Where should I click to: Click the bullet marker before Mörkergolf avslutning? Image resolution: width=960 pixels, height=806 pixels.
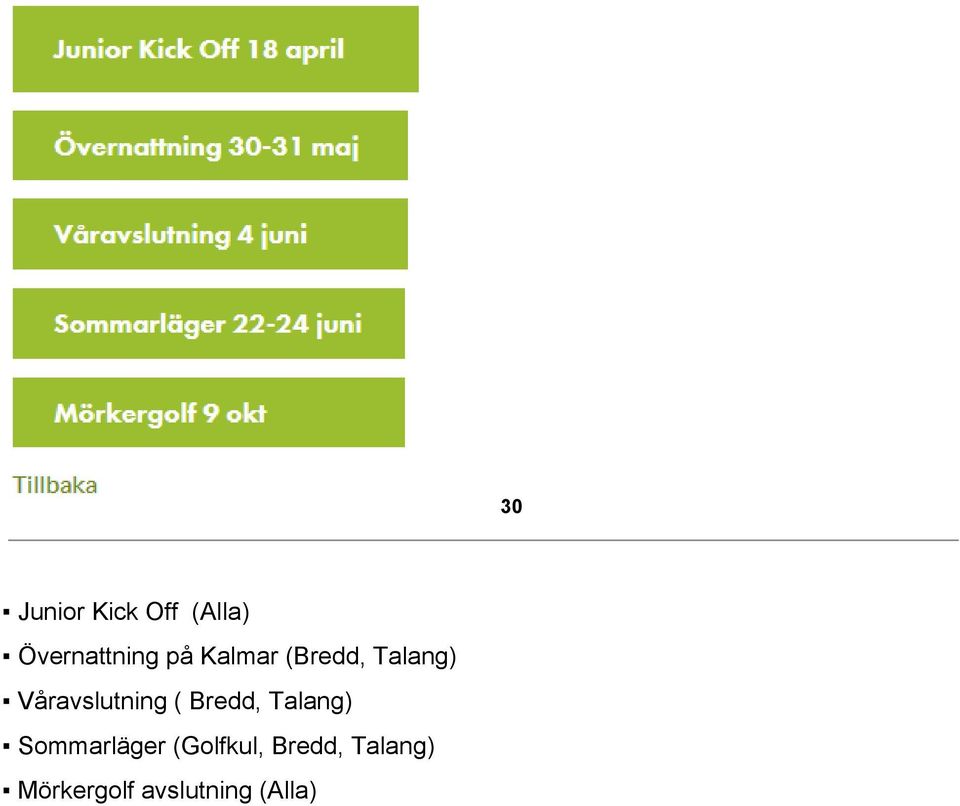[x=6, y=791]
